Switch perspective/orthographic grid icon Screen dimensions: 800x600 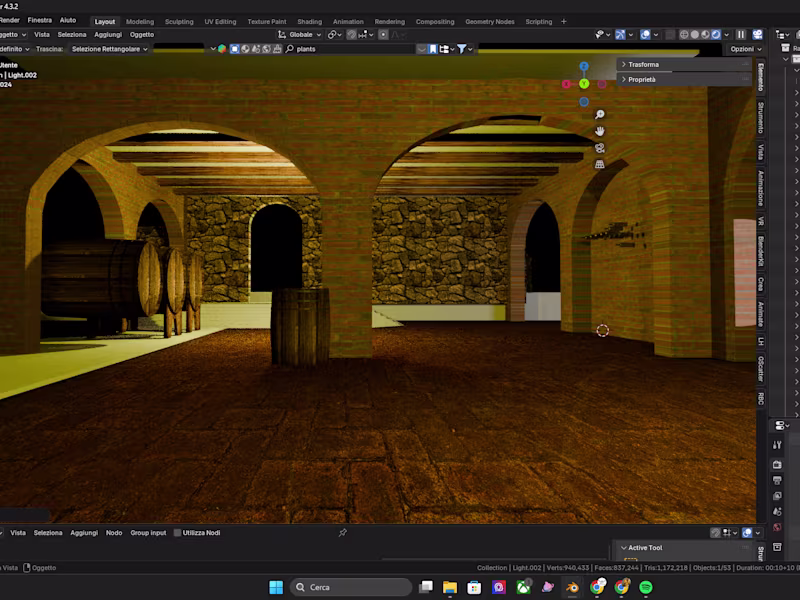point(600,164)
